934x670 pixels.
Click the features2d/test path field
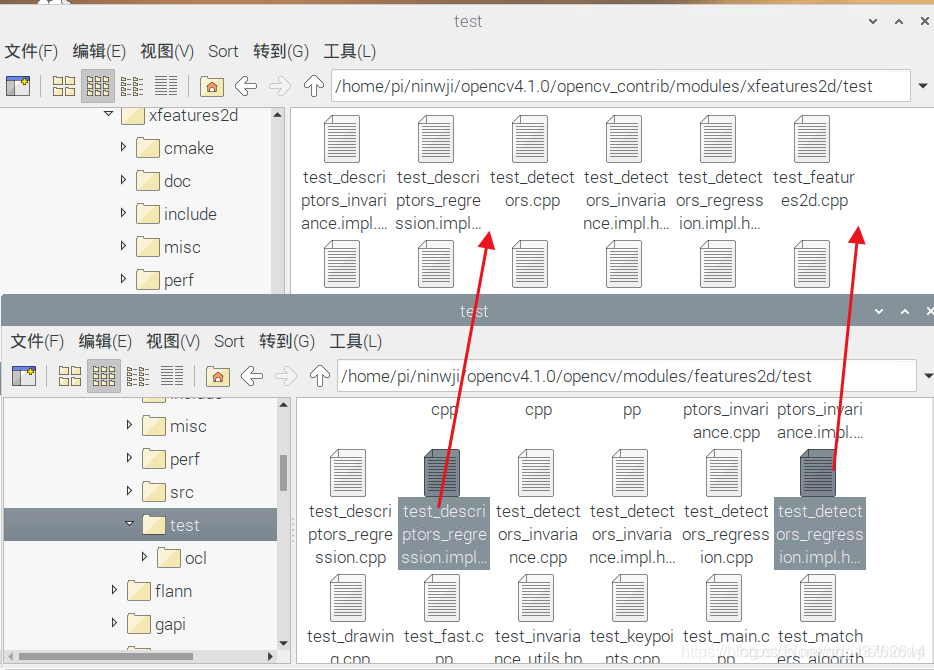coord(627,376)
